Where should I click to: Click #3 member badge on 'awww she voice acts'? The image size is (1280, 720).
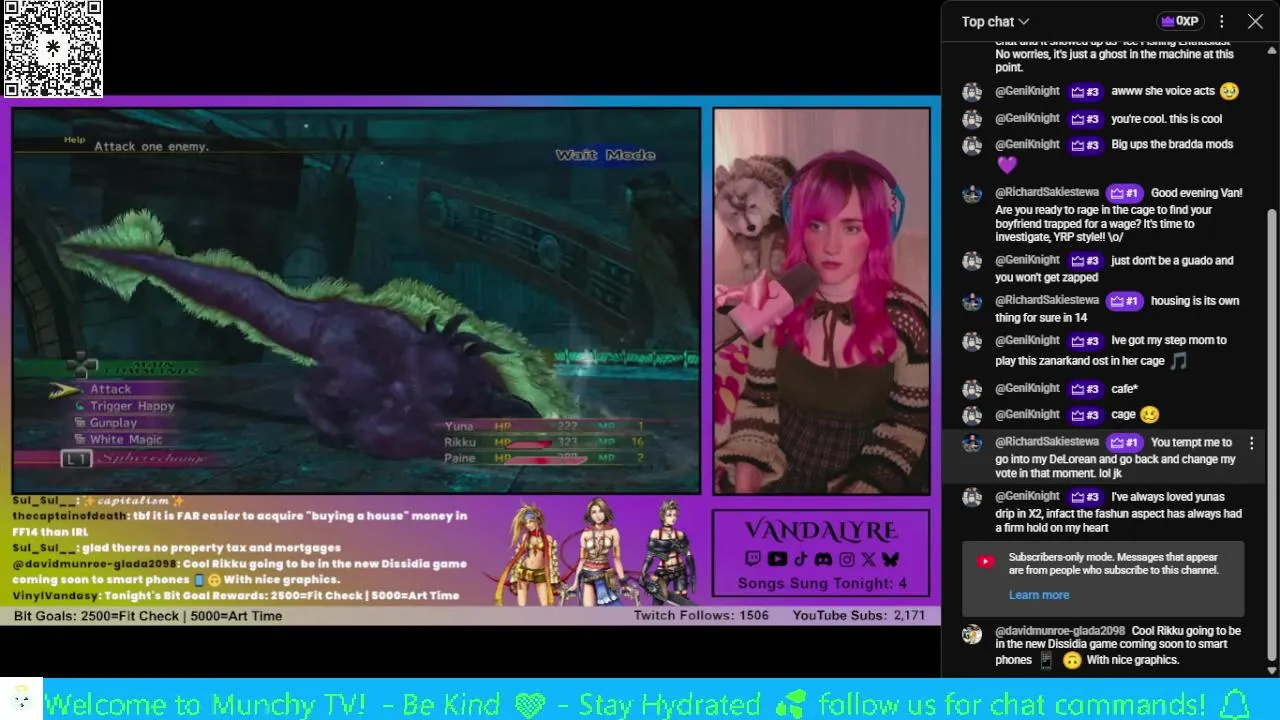(x=1084, y=92)
